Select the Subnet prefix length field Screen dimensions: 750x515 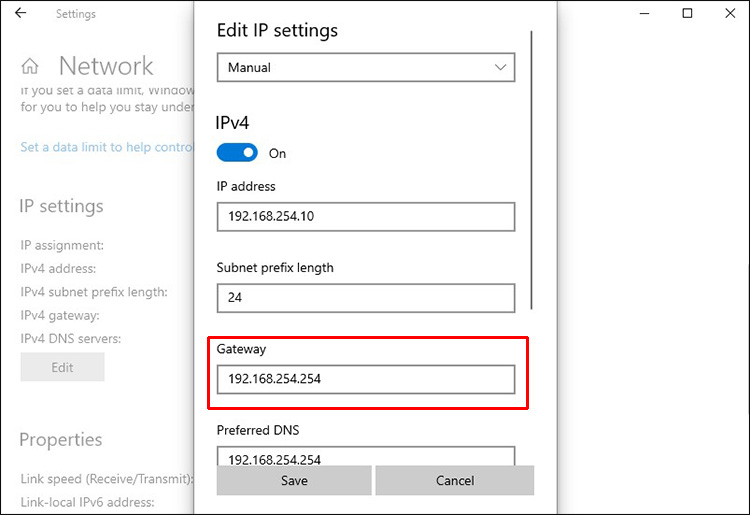(x=365, y=298)
